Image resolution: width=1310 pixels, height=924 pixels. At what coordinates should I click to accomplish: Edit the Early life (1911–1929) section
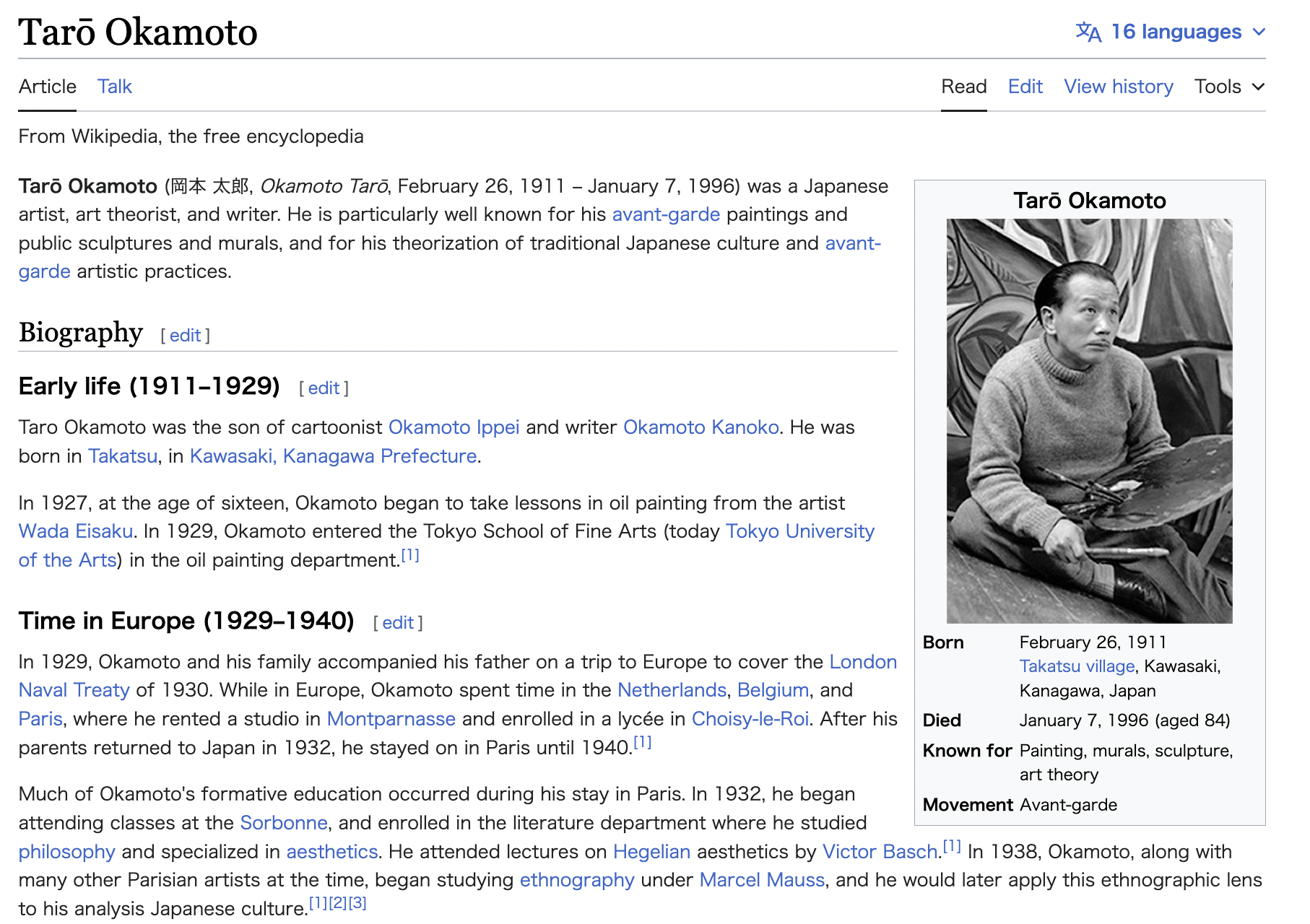pyautogui.click(x=324, y=388)
